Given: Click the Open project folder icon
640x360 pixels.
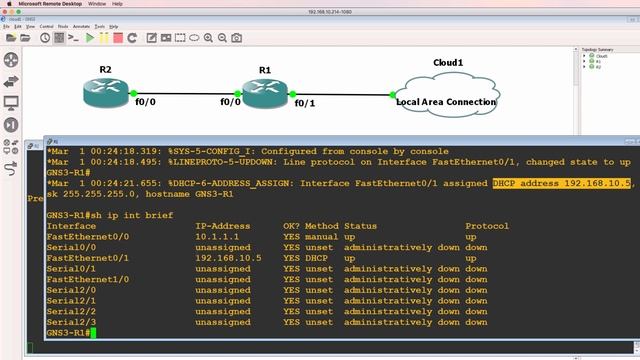Looking at the screenshot, I should coord(25,38).
